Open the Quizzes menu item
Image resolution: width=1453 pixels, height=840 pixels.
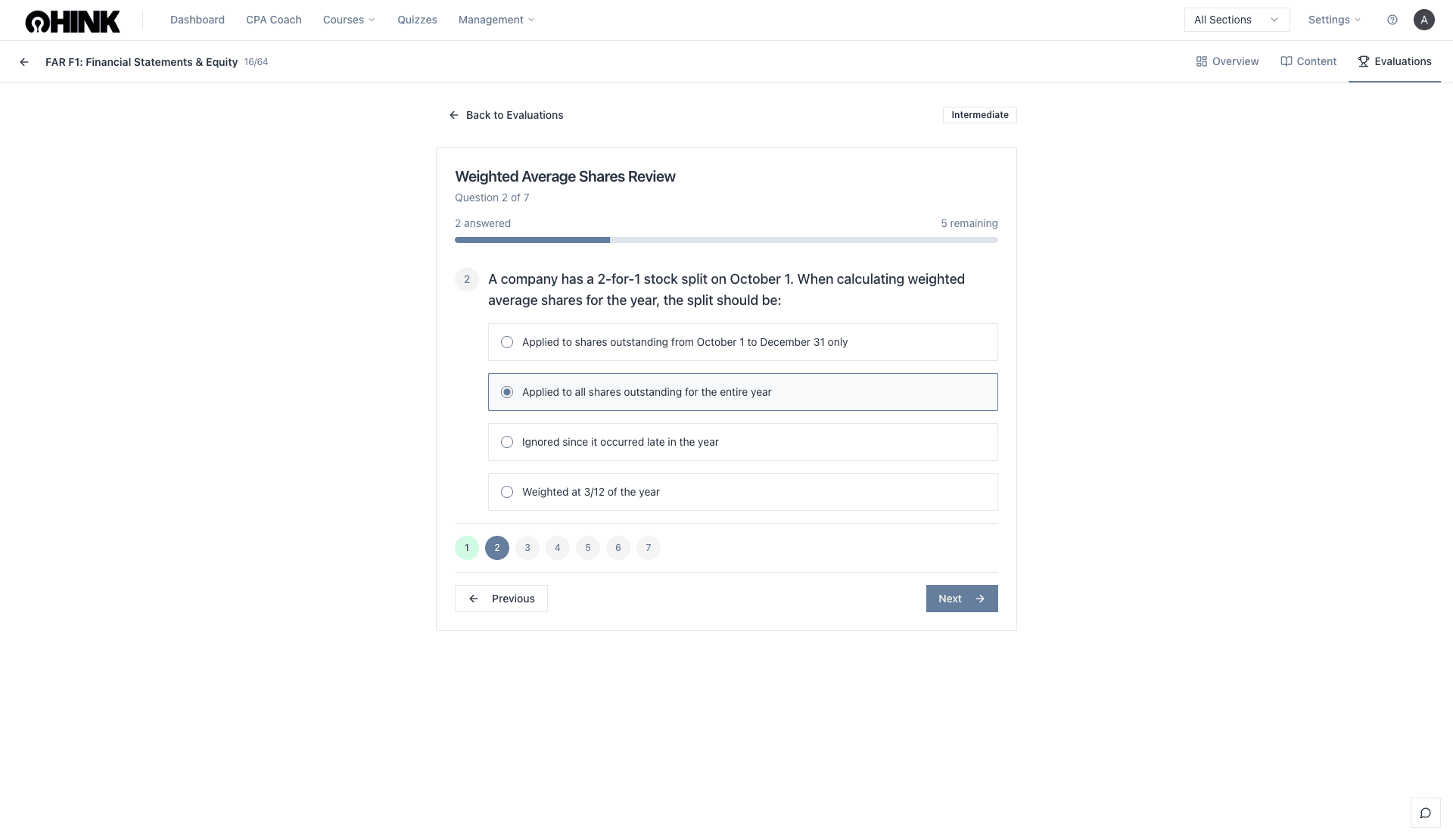coord(417,20)
